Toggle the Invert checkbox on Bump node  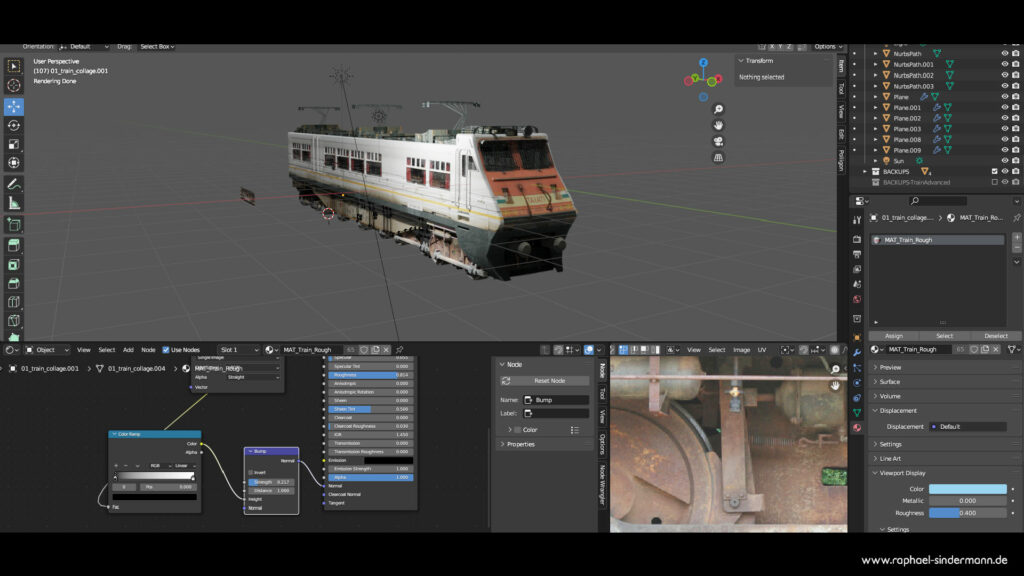tap(251, 472)
